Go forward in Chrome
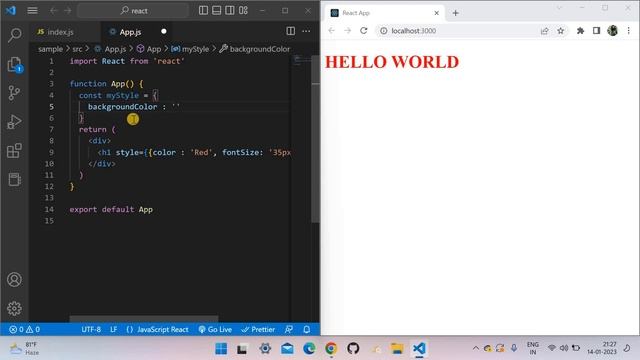The height and width of the screenshot is (360, 640). tap(347, 31)
